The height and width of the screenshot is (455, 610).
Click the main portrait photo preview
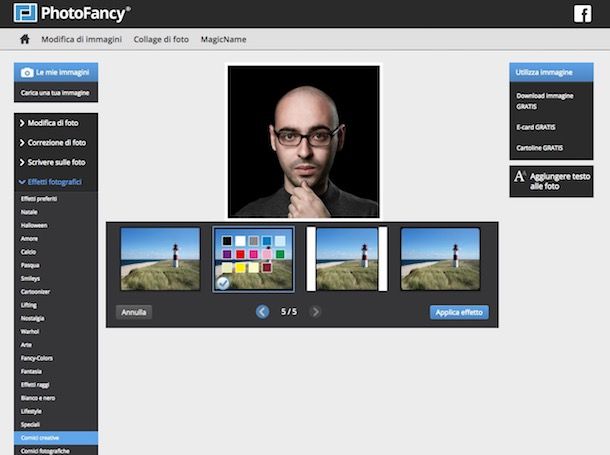(x=303, y=142)
